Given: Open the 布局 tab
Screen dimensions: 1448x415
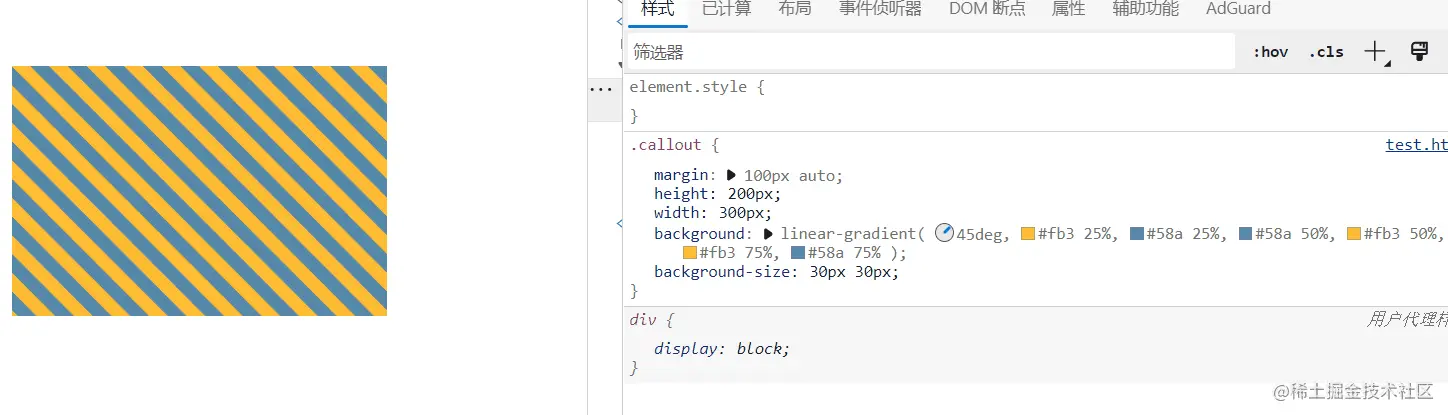Looking at the screenshot, I should (x=794, y=9).
